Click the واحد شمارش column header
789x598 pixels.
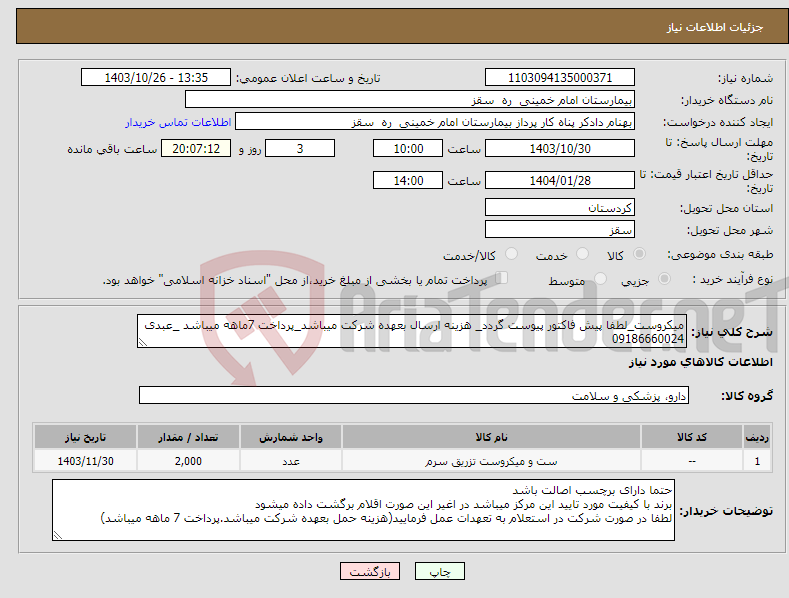(291, 437)
